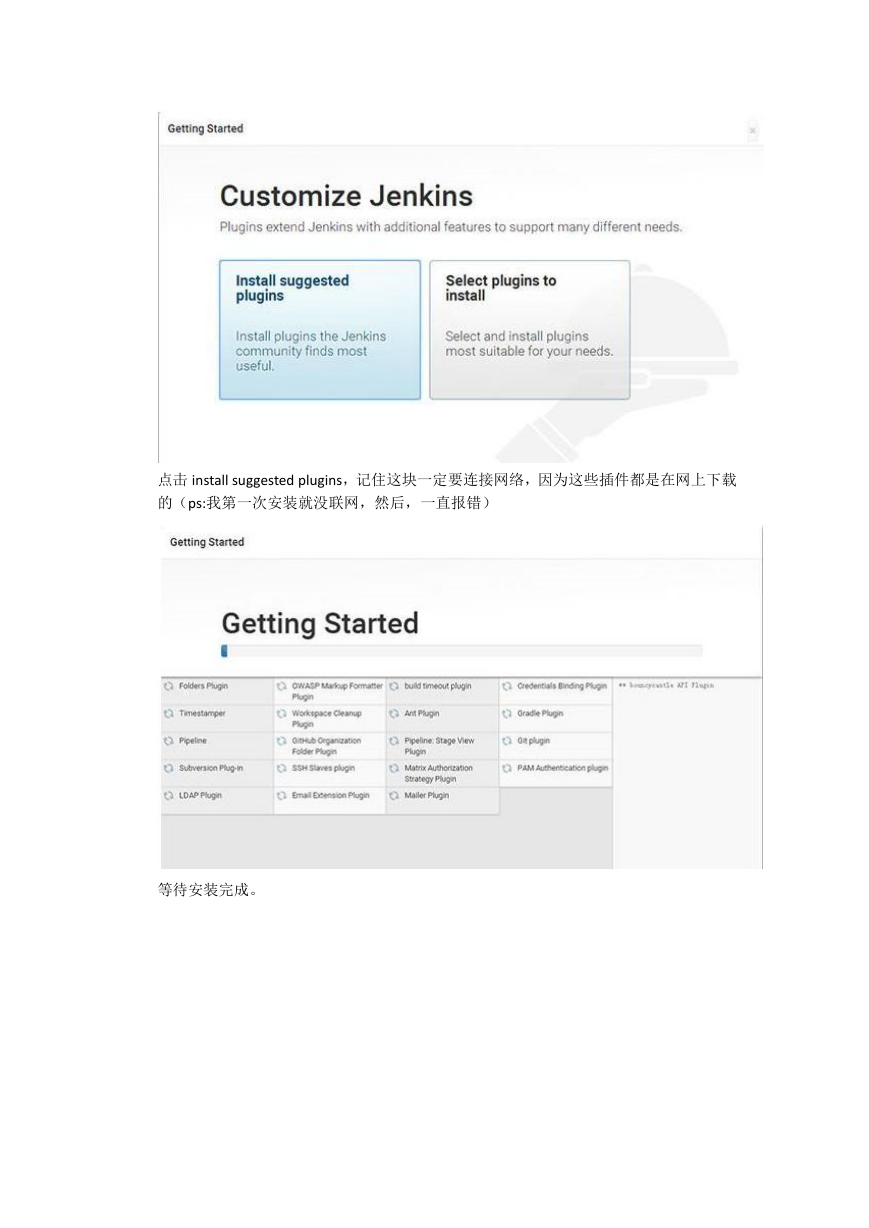869x1228 pixels.
Task: Choose Select plugins to install card
Action: (530, 330)
